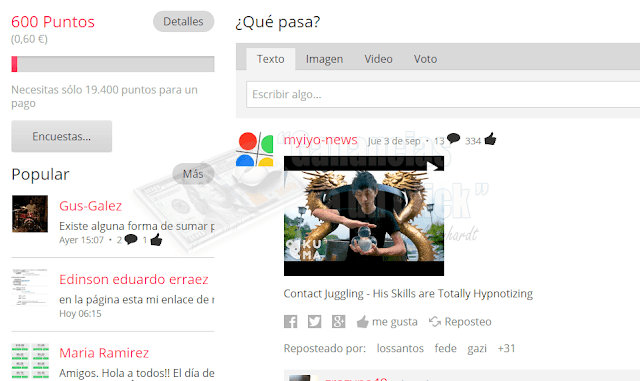
Task: Click the comment icon on Gus-Galez post
Action: tap(131, 239)
